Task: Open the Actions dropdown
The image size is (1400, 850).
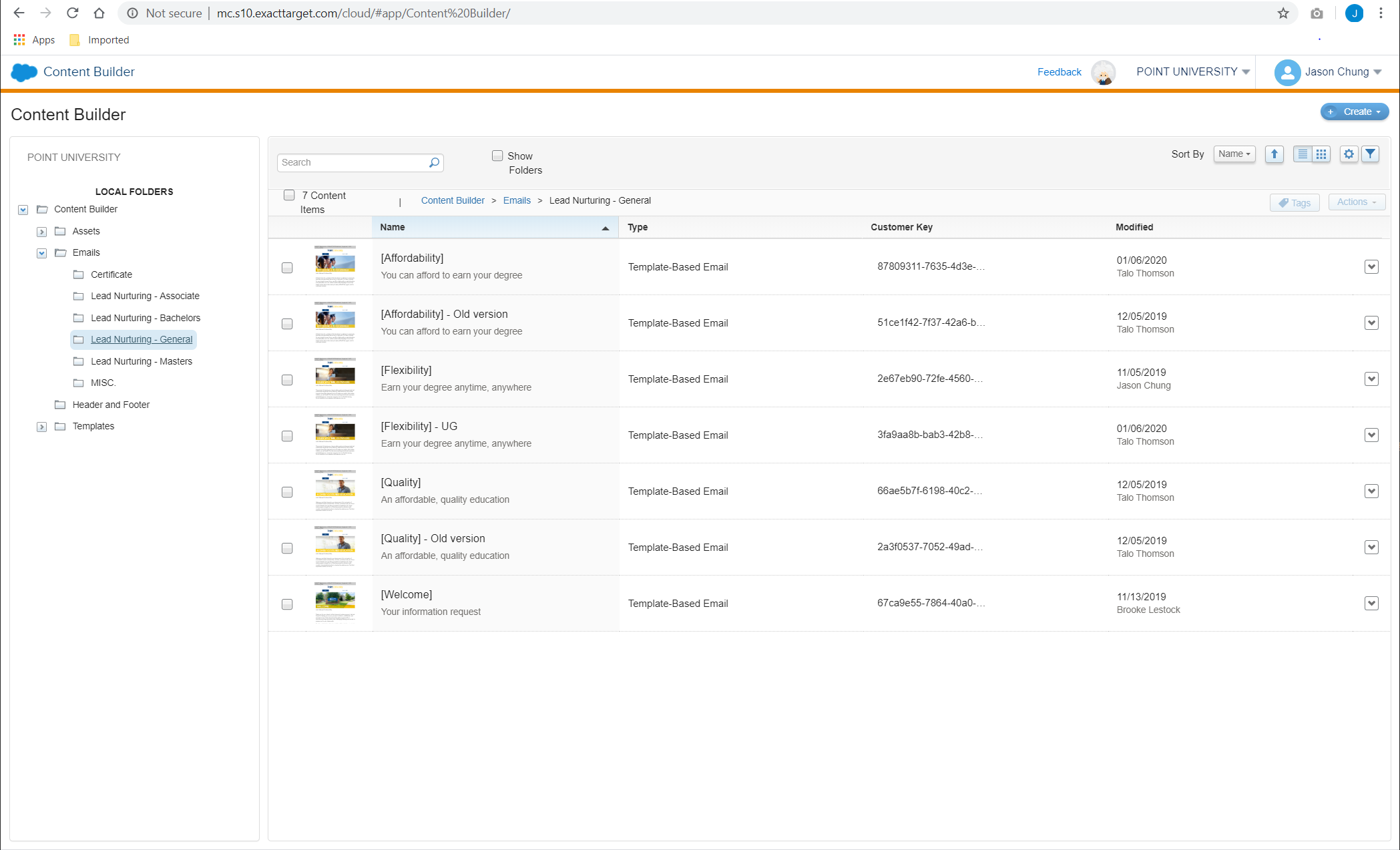Action: click(1357, 202)
